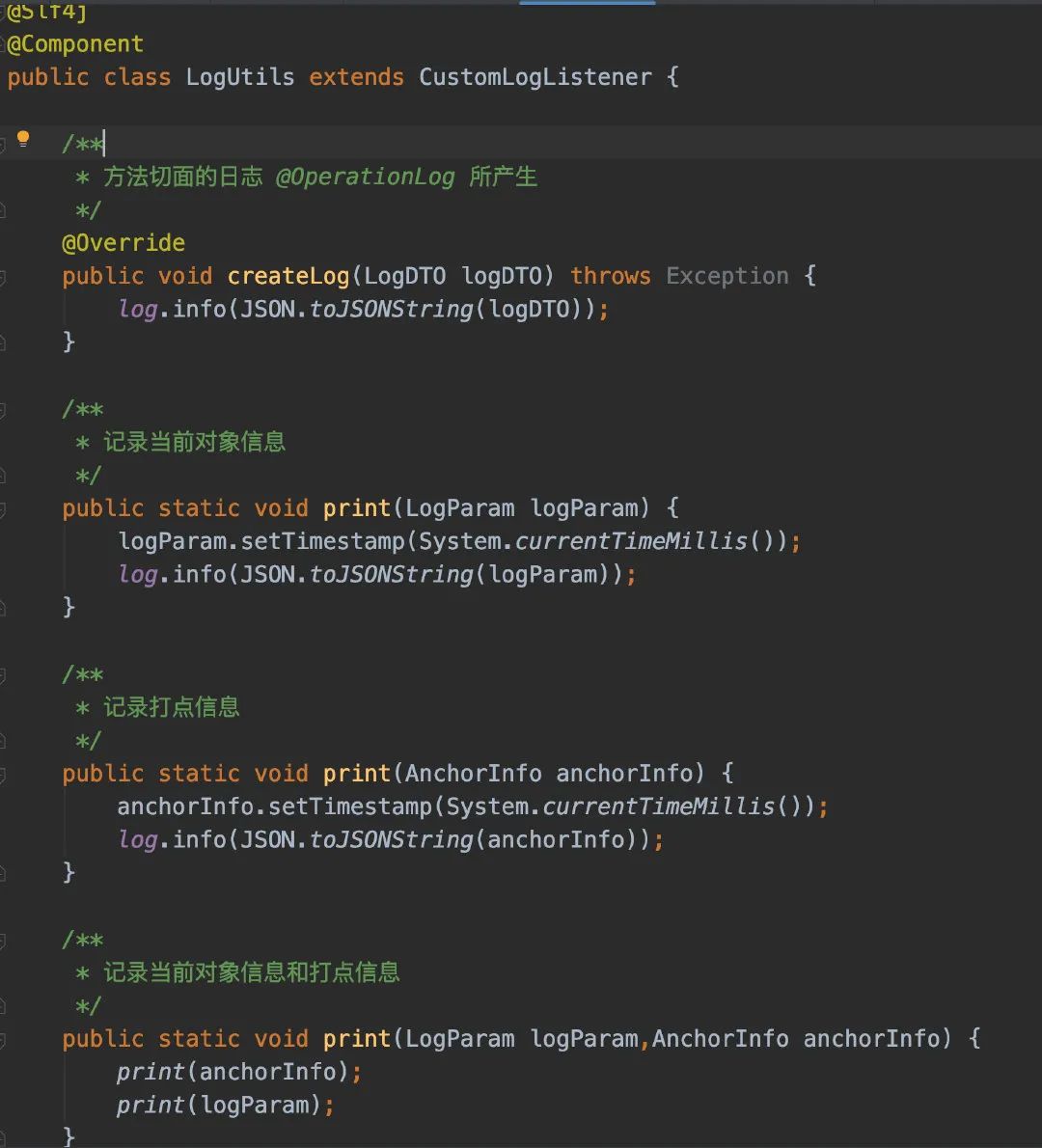Click toJSONString in the logDTO log line
Viewport: 1042px width, 1148px height.
392,309
